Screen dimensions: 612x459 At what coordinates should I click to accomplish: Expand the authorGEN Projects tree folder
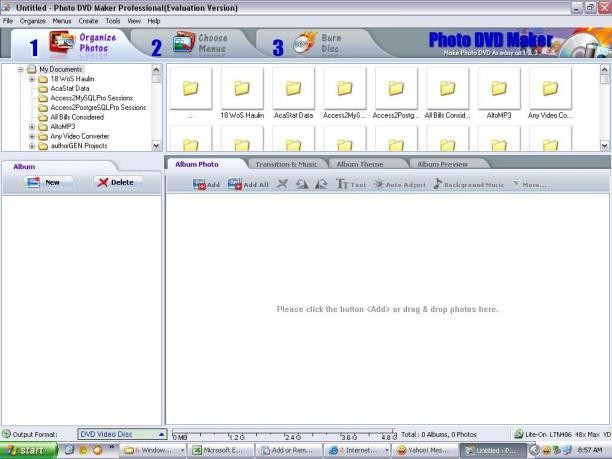tap(32, 146)
